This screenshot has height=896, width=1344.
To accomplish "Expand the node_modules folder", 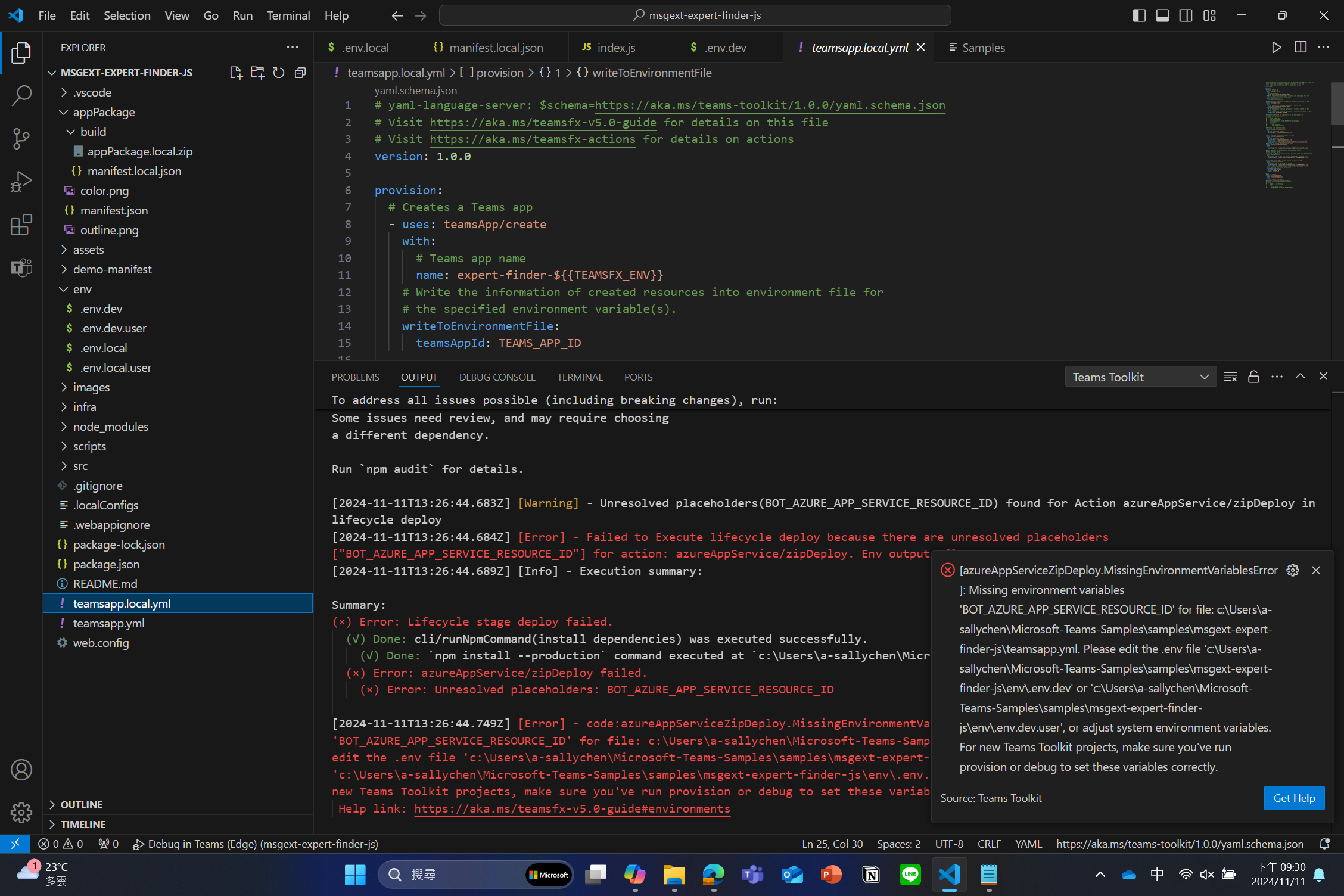I will click(178, 427).
